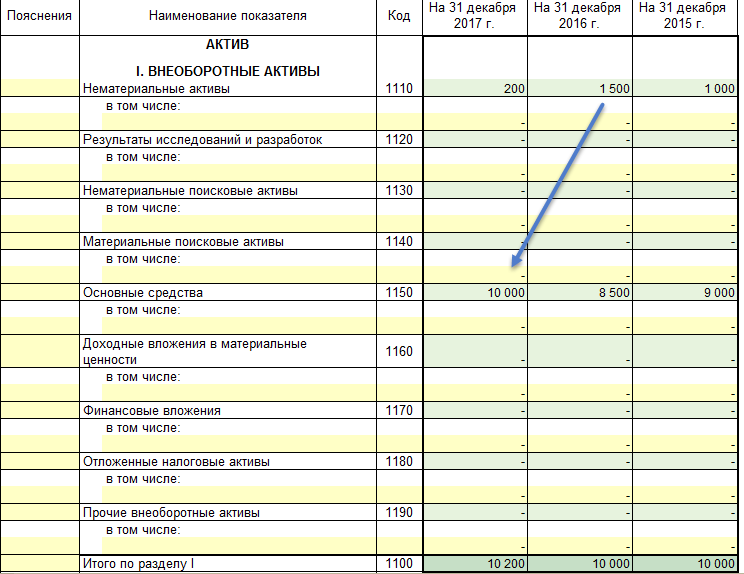Click the 'Код' column header

(x=398, y=17)
